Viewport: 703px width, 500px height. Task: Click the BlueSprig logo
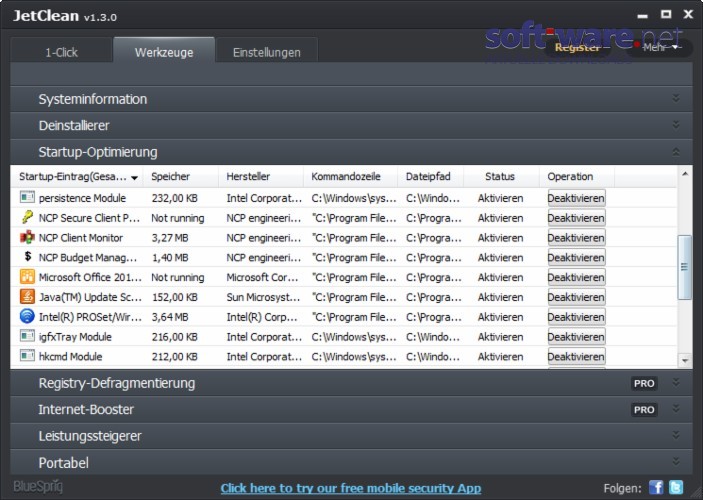tap(38, 487)
